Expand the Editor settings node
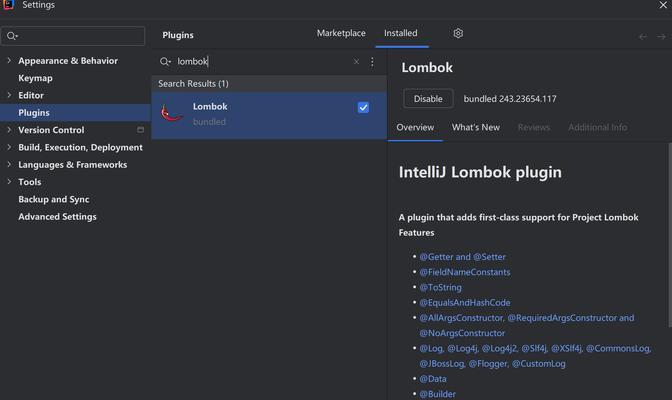 [9, 95]
